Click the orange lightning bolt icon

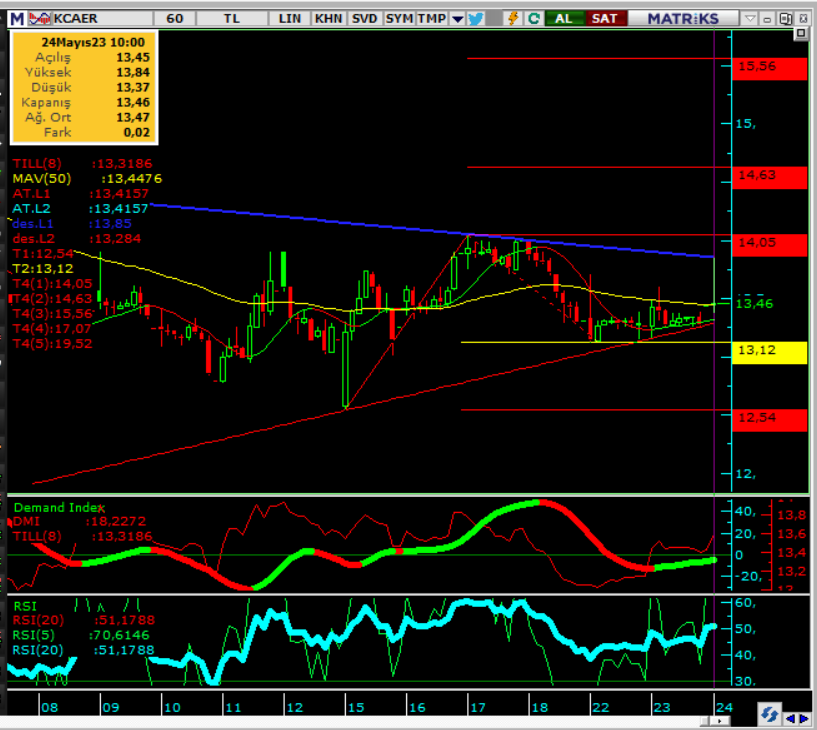(x=513, y=19)
